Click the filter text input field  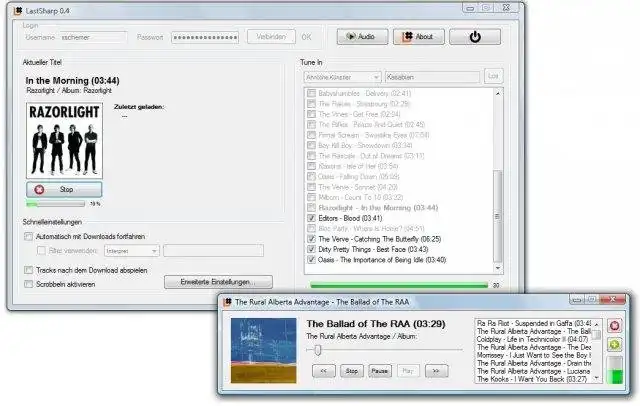point(213,251)
